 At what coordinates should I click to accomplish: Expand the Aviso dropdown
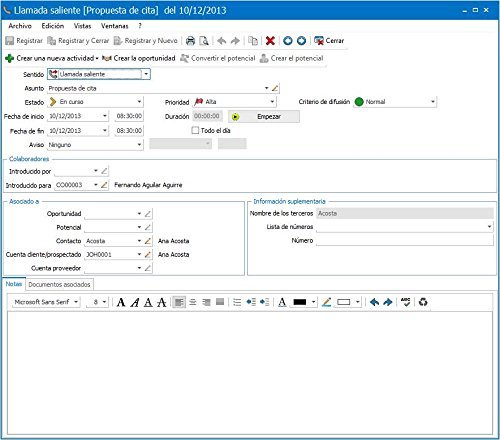pos(139,145)
